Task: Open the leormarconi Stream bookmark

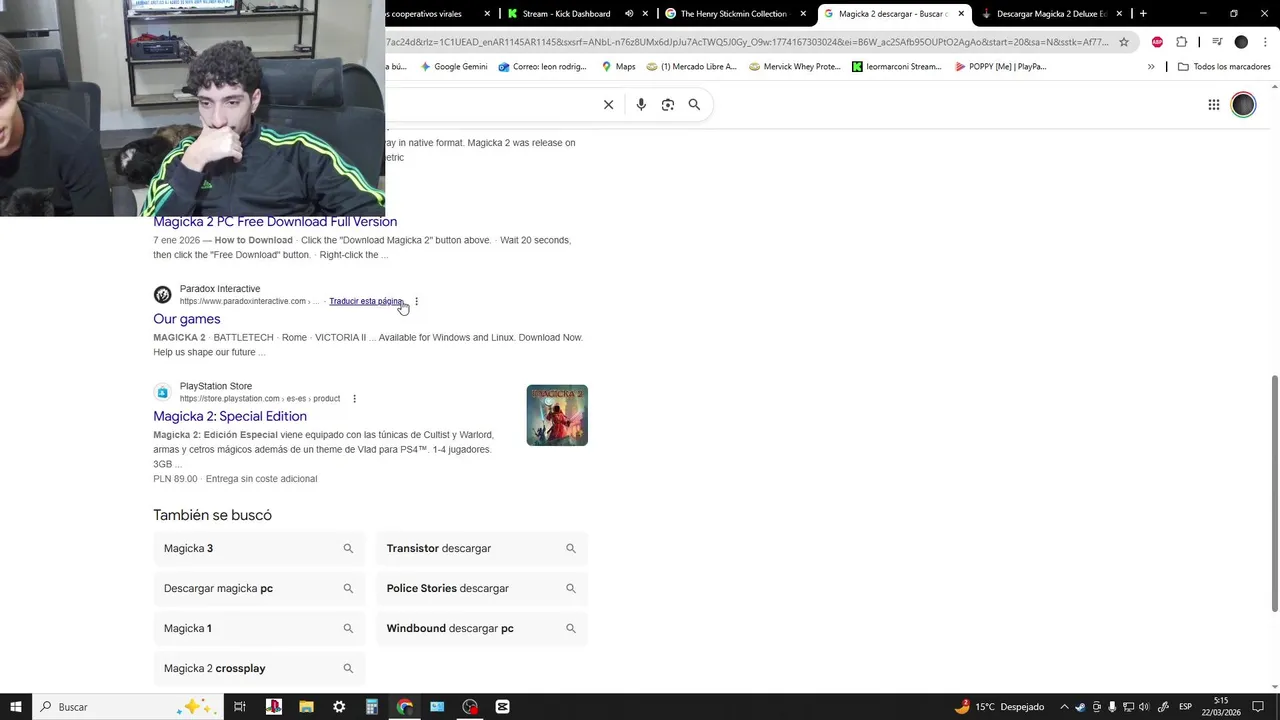Action: (x=897, y=67)
